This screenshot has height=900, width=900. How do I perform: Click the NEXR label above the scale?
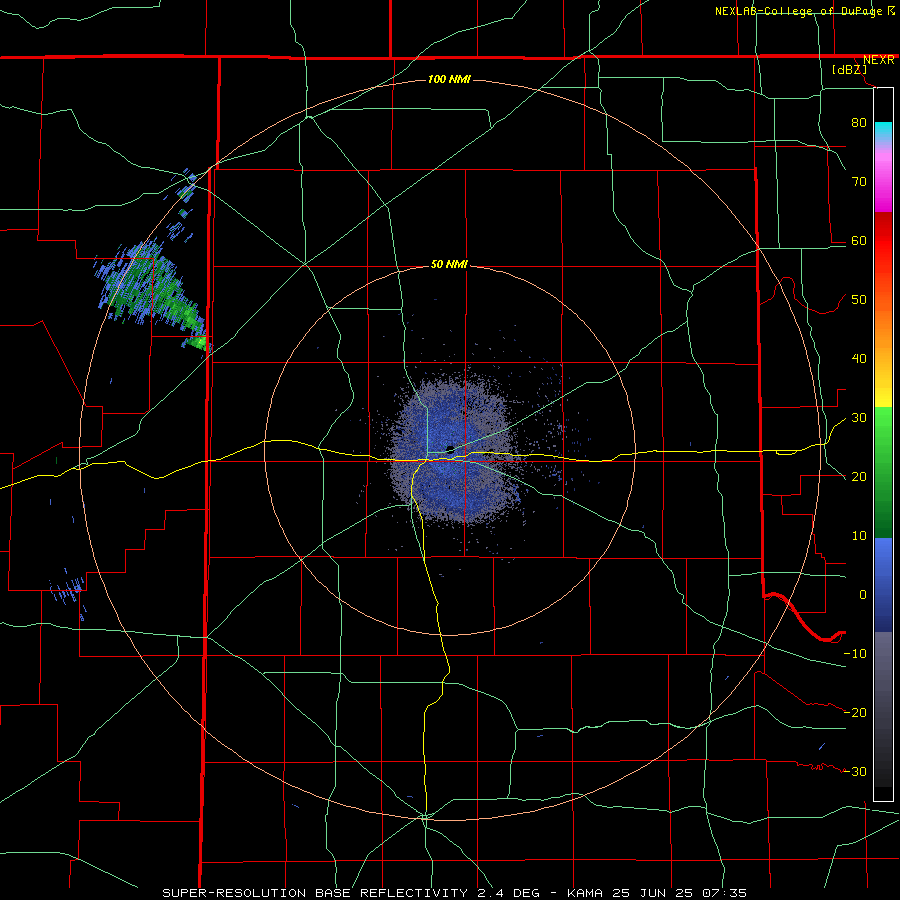point(878,60)
